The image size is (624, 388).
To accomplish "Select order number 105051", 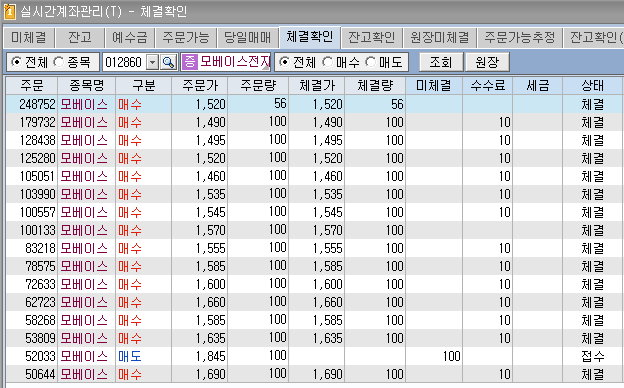I will [x=37, y=176].
